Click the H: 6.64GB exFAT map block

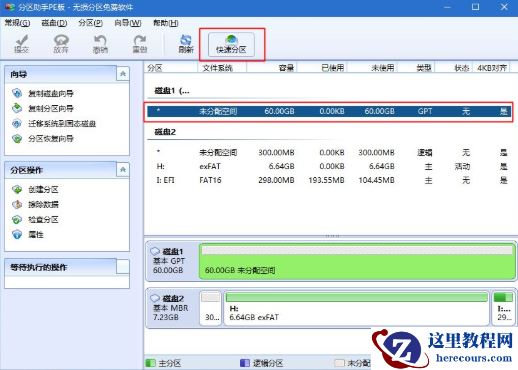tap(356, 308)
